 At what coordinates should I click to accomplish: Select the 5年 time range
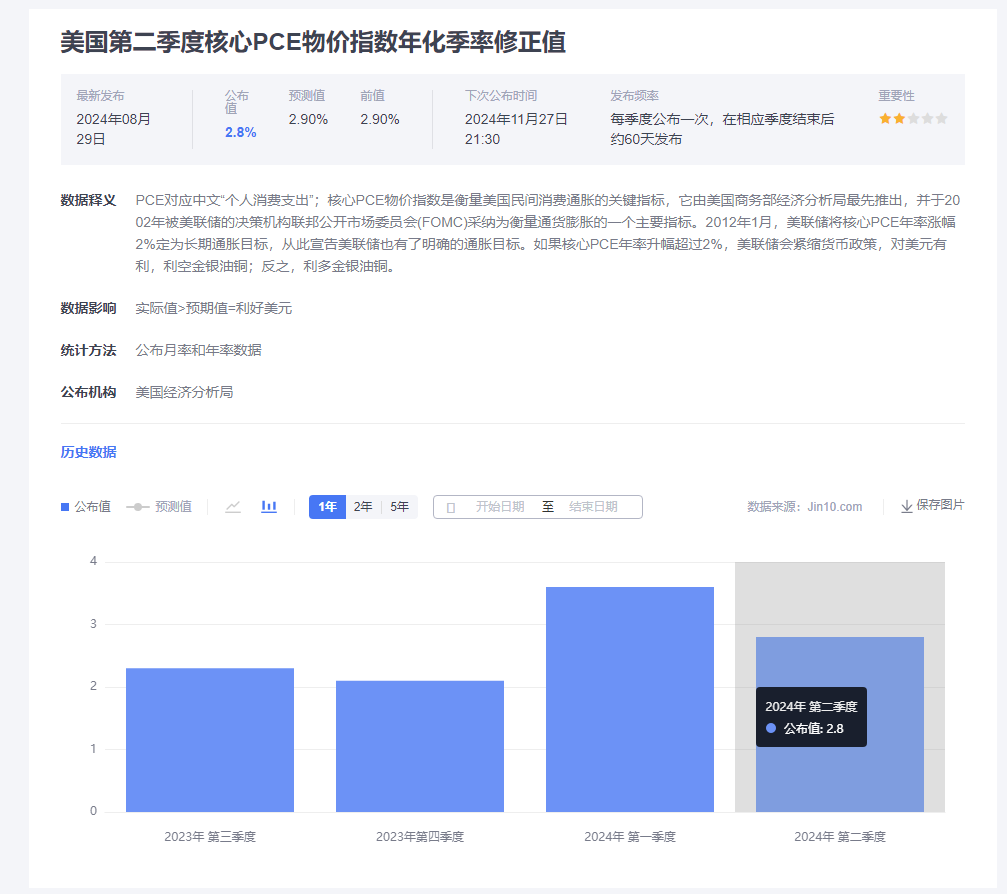coord(399,507)
